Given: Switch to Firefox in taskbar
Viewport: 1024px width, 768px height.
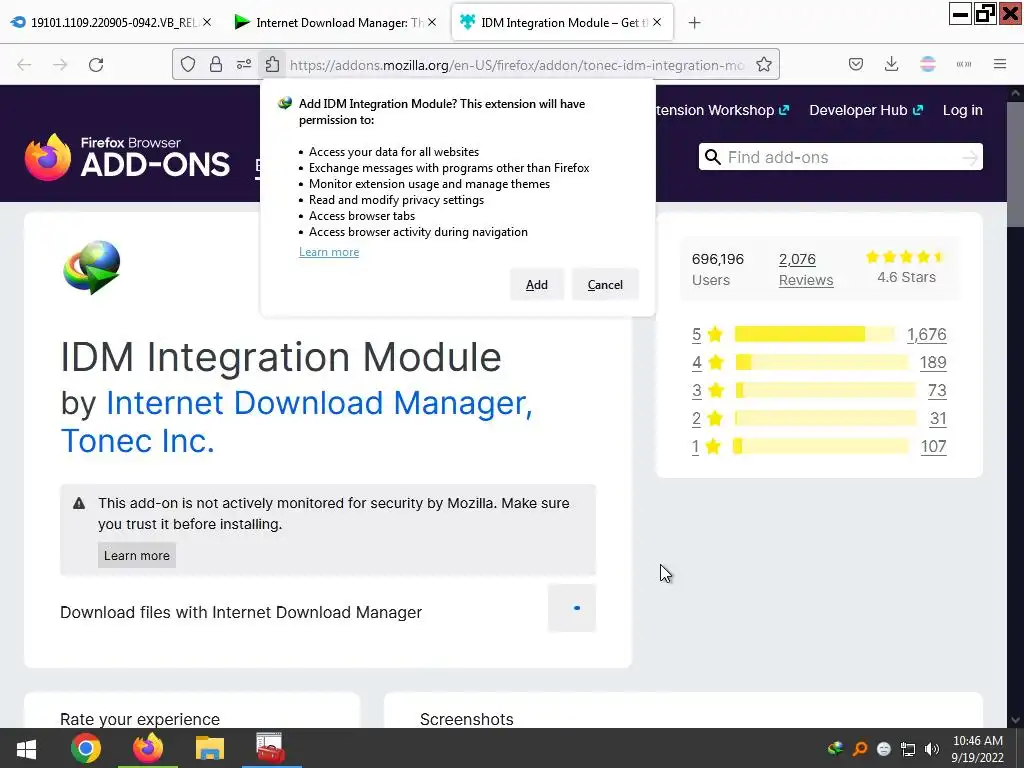Looking at the screenshot, I should click(148, 748).
